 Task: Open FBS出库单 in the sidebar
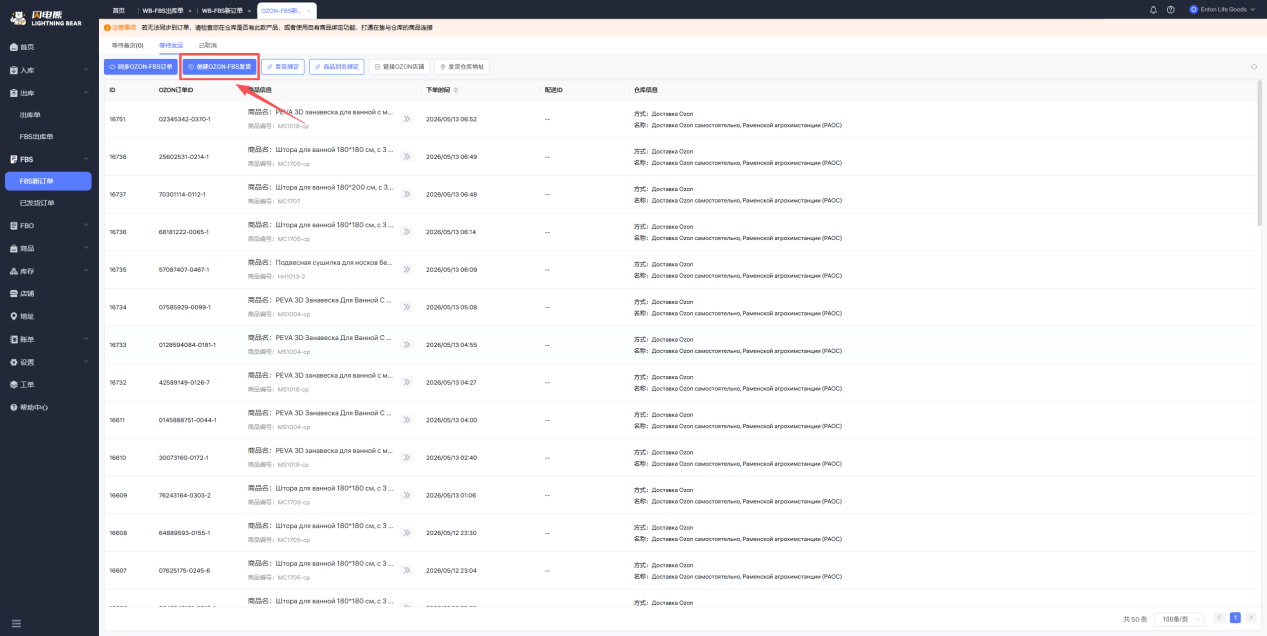37,136
